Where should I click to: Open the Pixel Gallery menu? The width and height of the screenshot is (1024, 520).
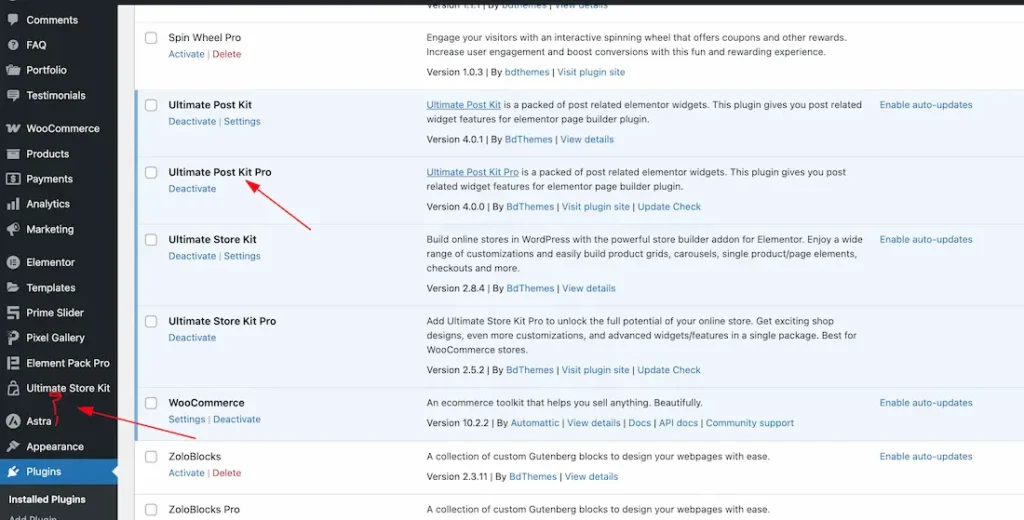(x=55, y=338)
